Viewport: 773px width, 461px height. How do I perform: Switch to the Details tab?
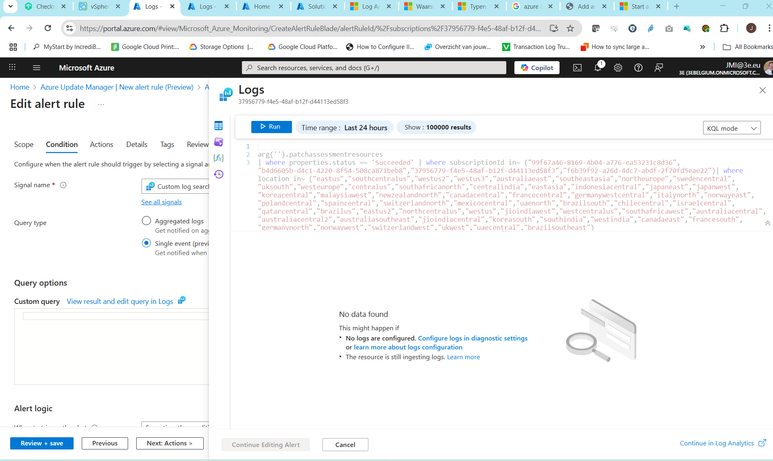click(x=137, y=144)
